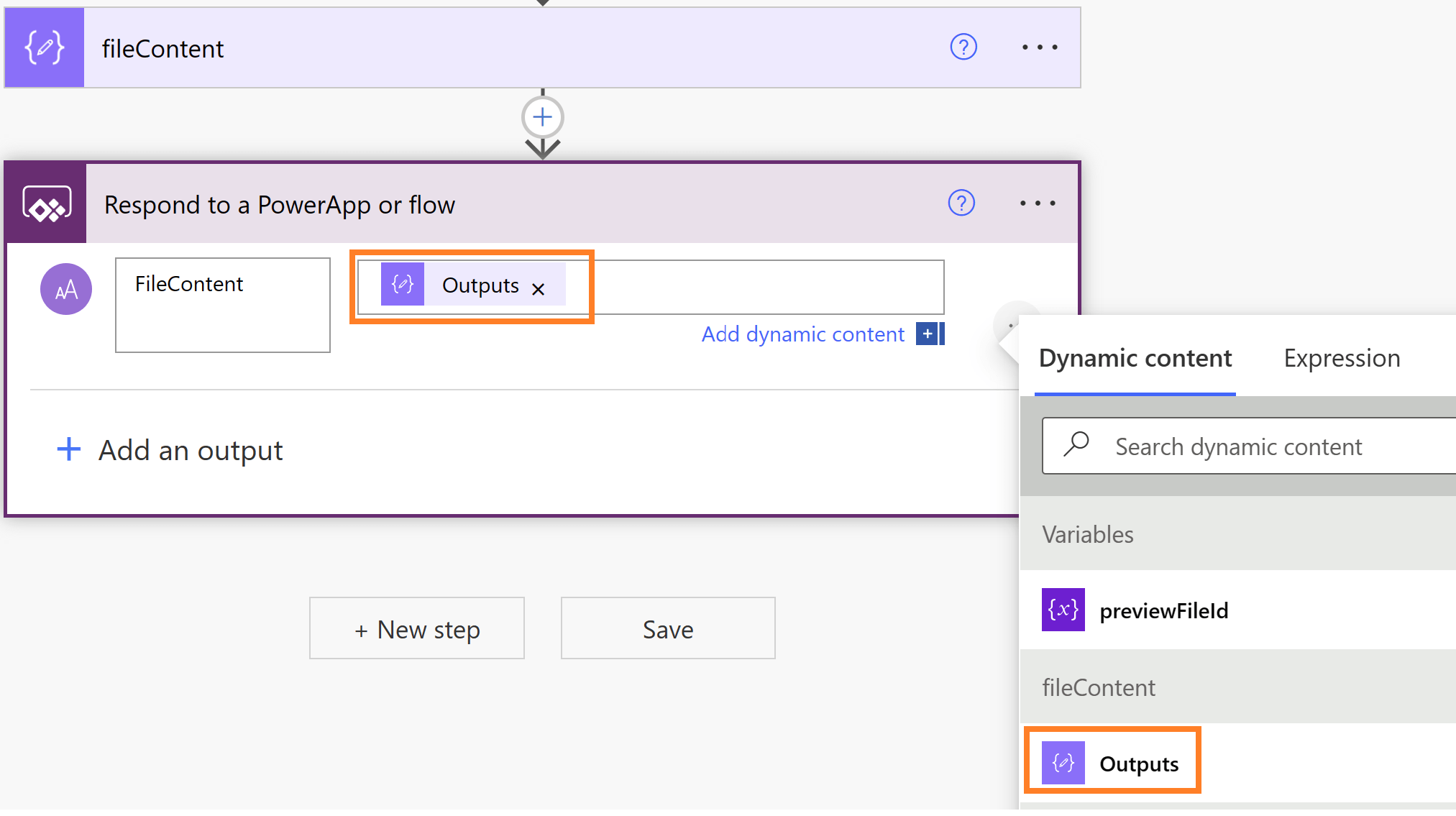Open help for Respond to a PowerApp
1456x816 pixels.
961,203
